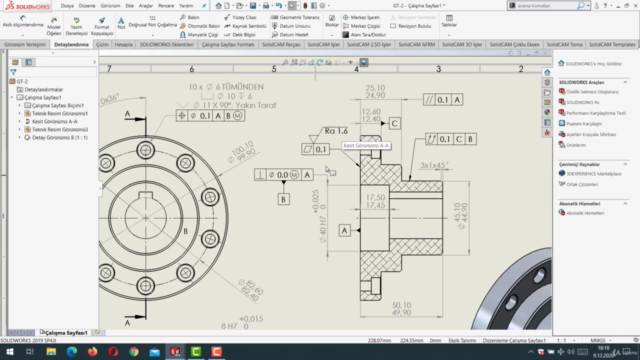Add a Datum Unsuru feature

coord(291,26)
